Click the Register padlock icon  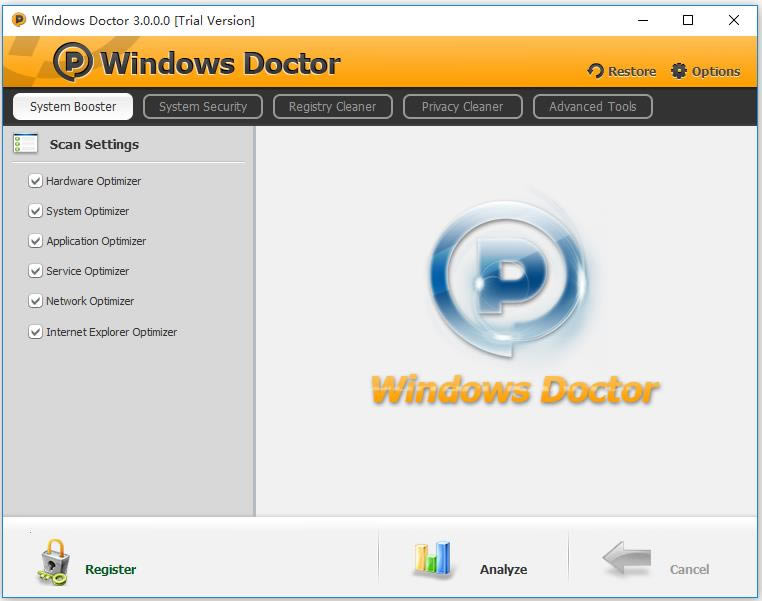(x=53, y=562)
